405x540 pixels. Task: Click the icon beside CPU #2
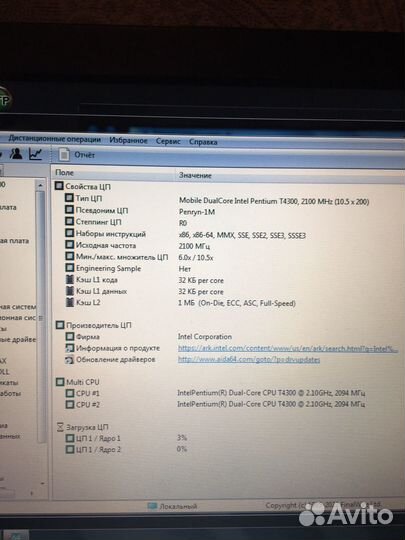click(70, 404)
